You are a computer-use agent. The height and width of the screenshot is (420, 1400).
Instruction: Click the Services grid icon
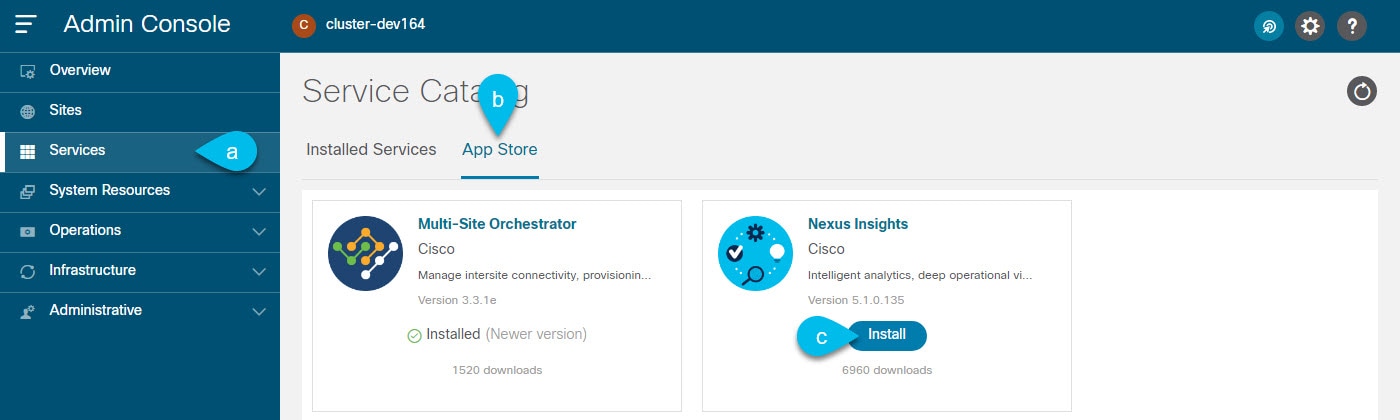[x=28, y=151]
